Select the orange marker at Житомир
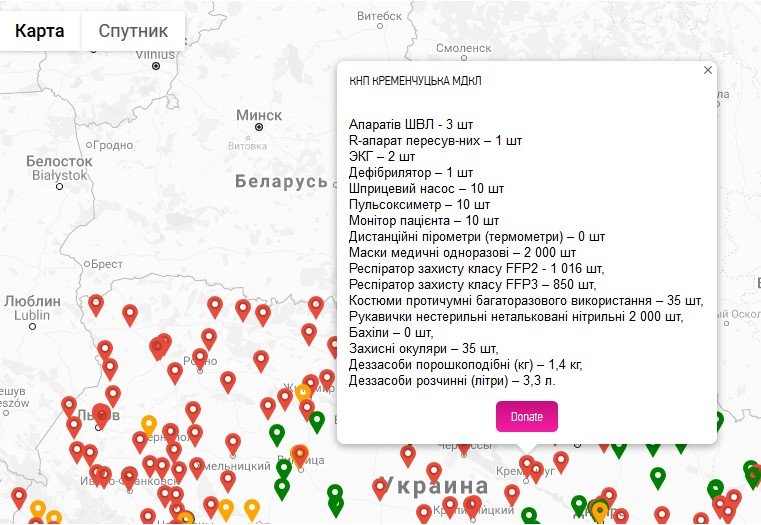 tap(302, 394)
